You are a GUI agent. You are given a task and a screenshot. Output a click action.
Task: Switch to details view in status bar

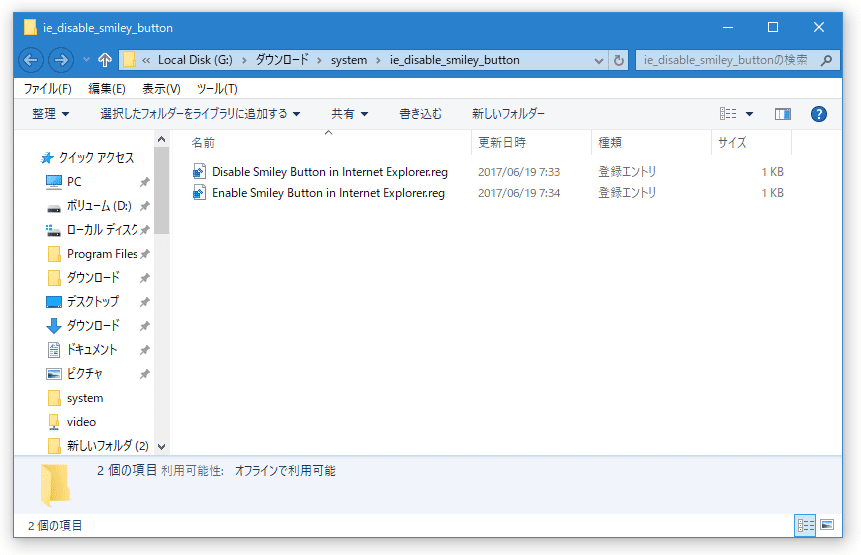pos(805,525)
